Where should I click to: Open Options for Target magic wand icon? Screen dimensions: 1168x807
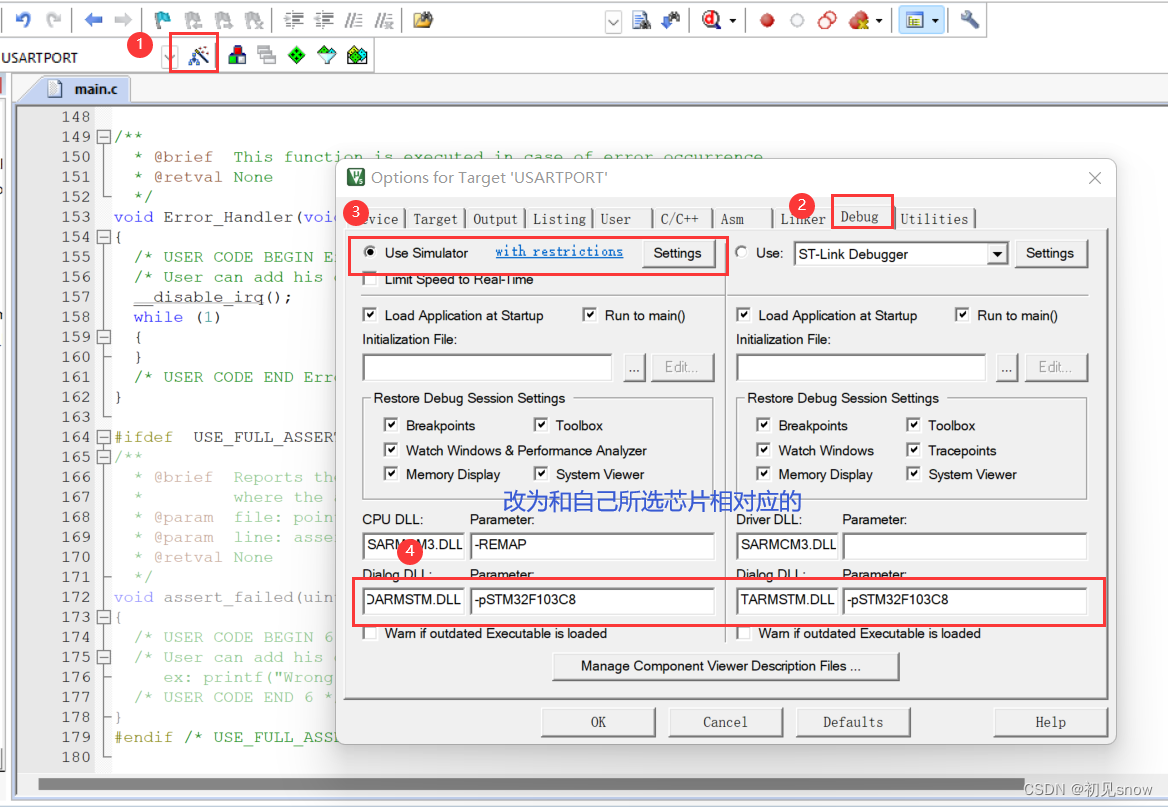point(198,55)
